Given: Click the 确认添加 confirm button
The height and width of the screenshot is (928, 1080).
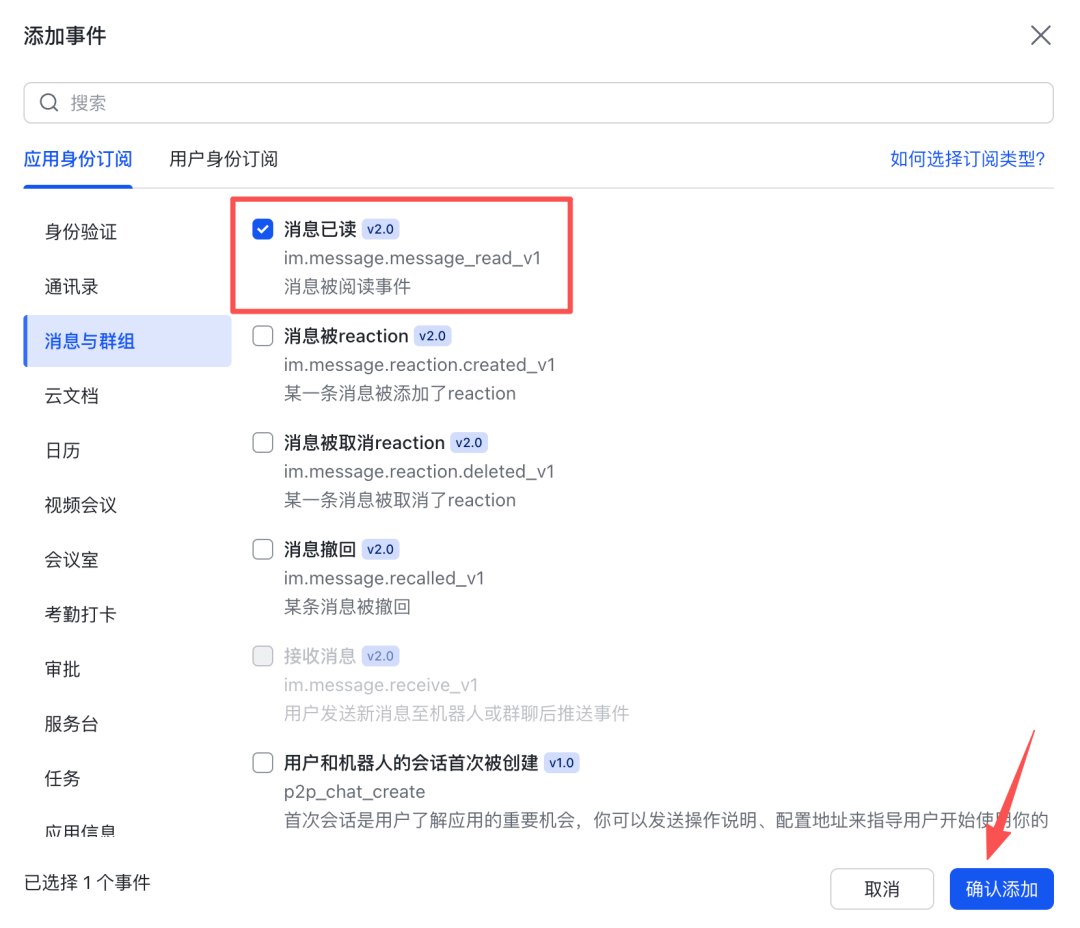Looking at the screenshot, I should (x=1001, y=888).
